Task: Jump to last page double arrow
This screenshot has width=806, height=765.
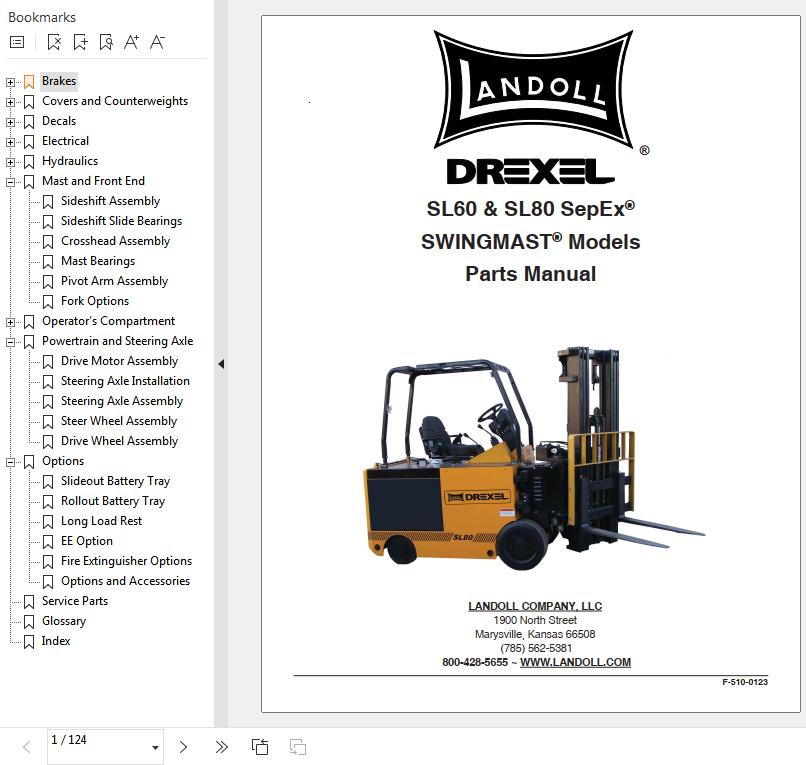Action: tap(222, 747)
